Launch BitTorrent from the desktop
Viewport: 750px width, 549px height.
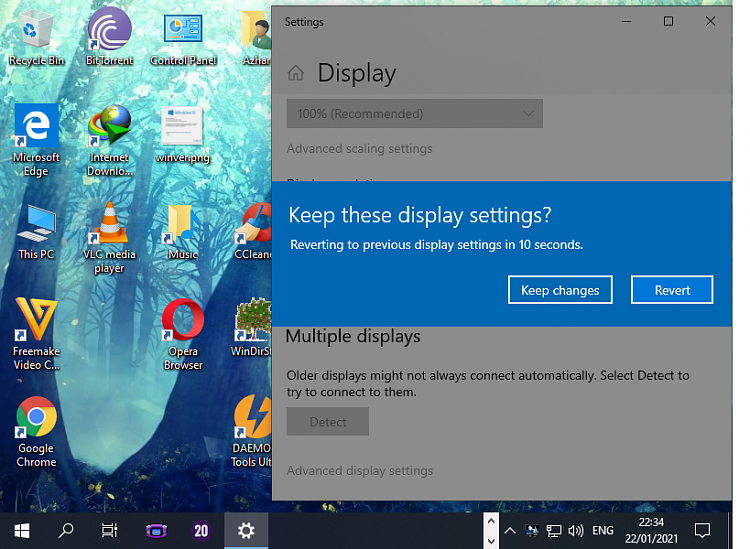pos(110,37)
